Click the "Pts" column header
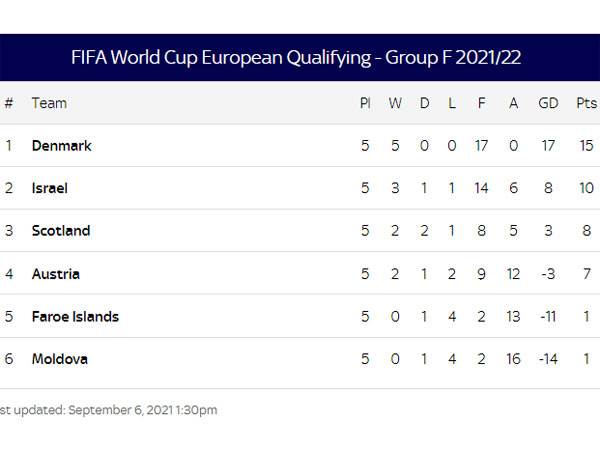The image size is (600, 450). [586, 103]
